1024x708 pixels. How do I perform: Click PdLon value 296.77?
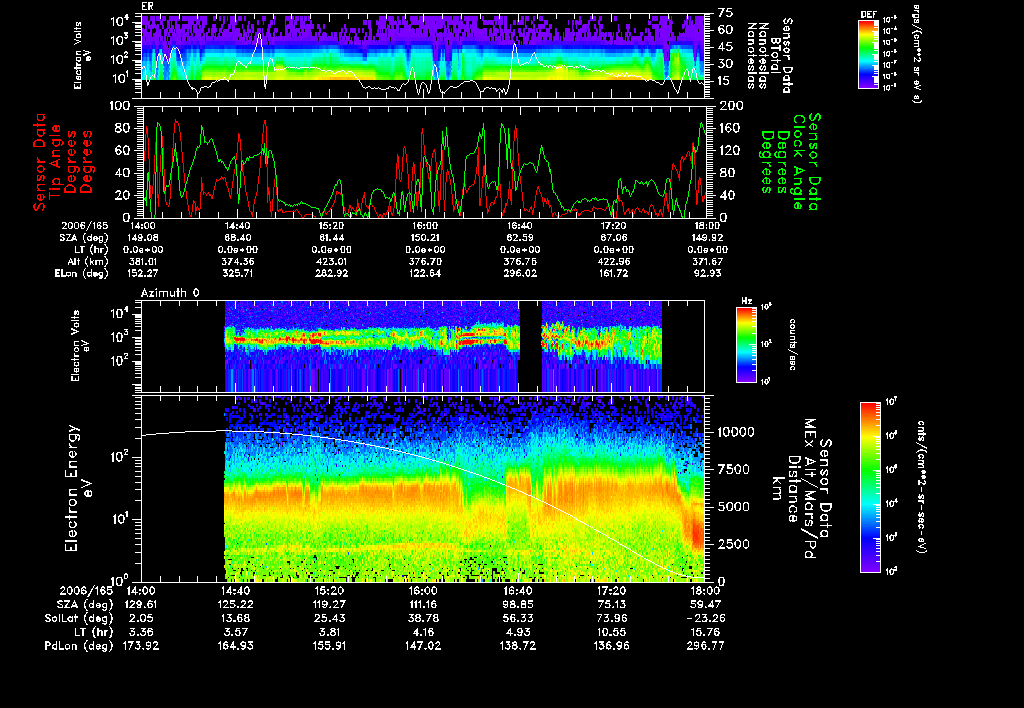click(705, 646)
